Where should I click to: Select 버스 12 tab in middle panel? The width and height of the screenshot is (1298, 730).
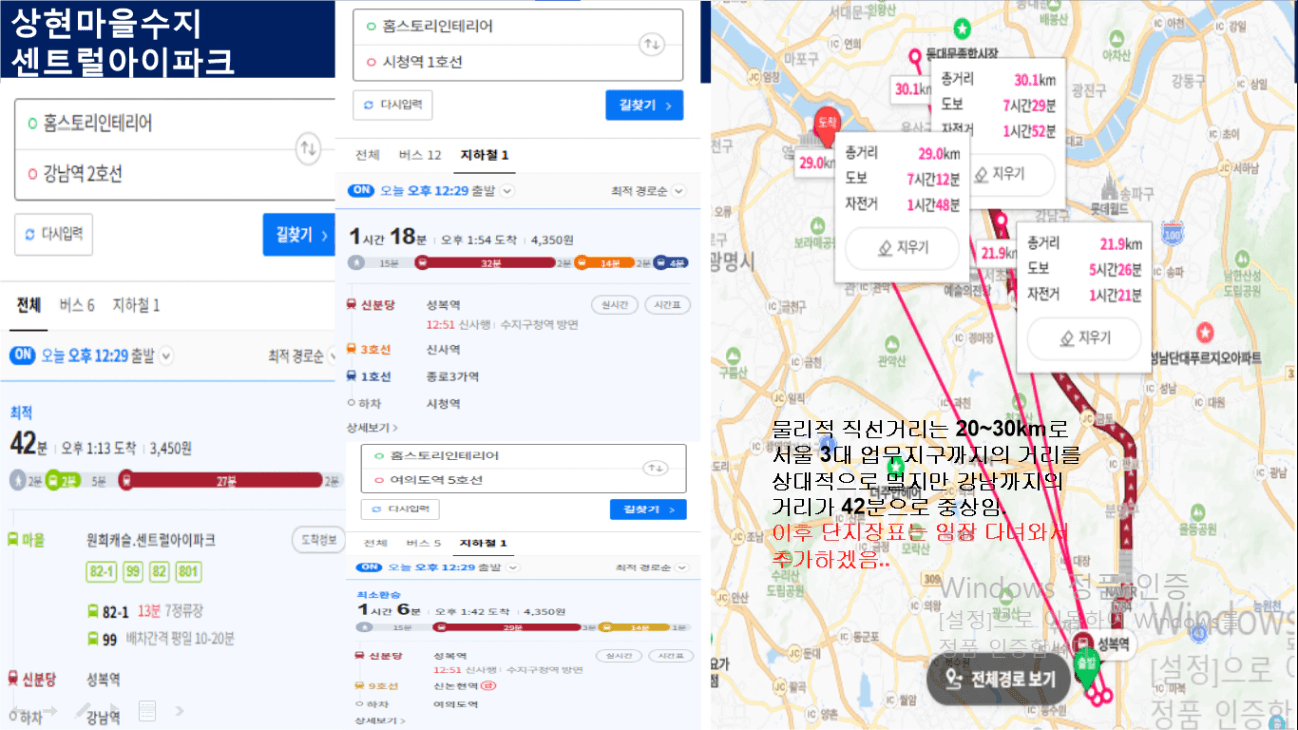point(420,155)
